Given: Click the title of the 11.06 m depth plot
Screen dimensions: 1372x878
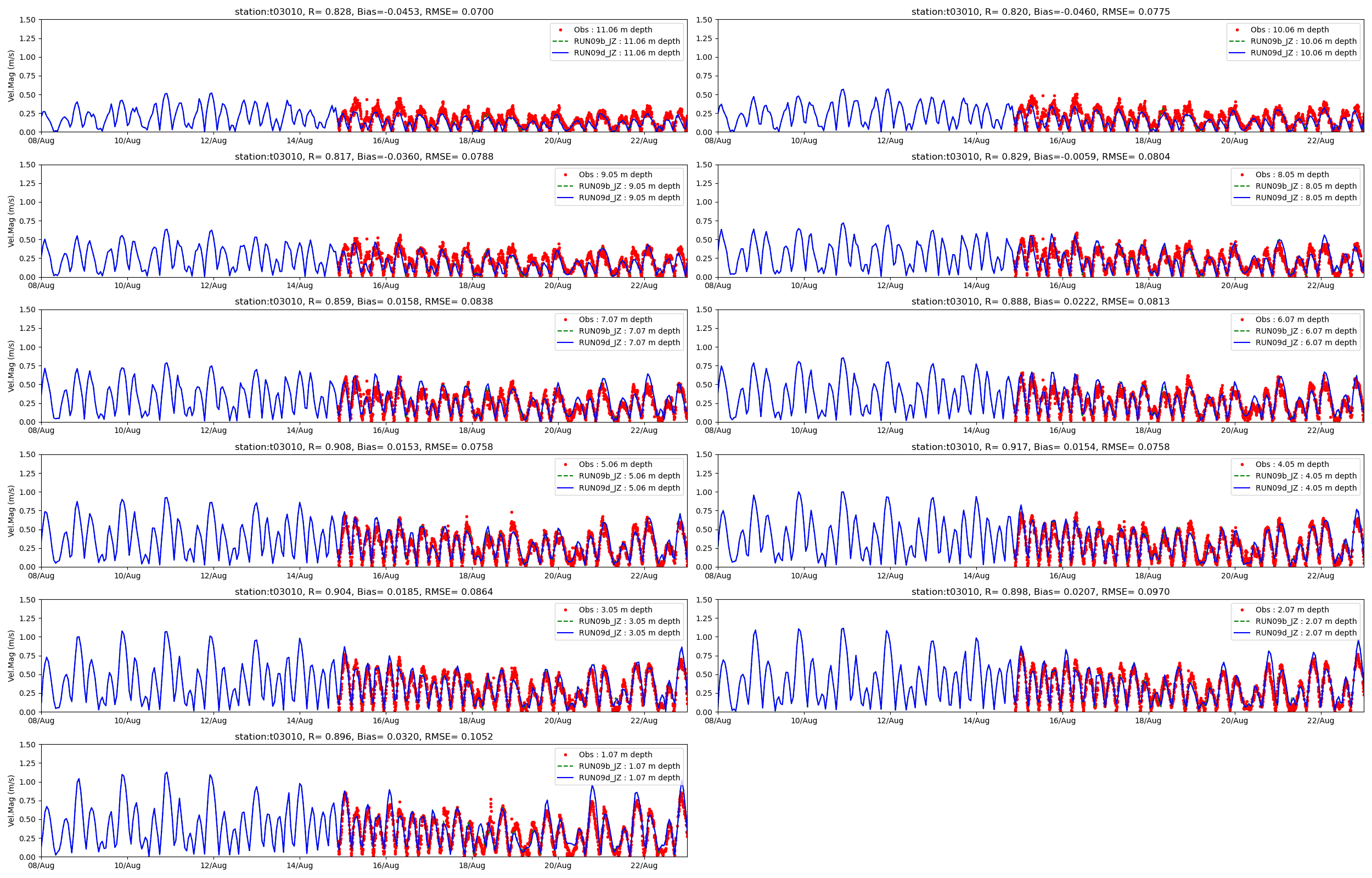Looking at the screenshot, I should [x=364, y=12].
